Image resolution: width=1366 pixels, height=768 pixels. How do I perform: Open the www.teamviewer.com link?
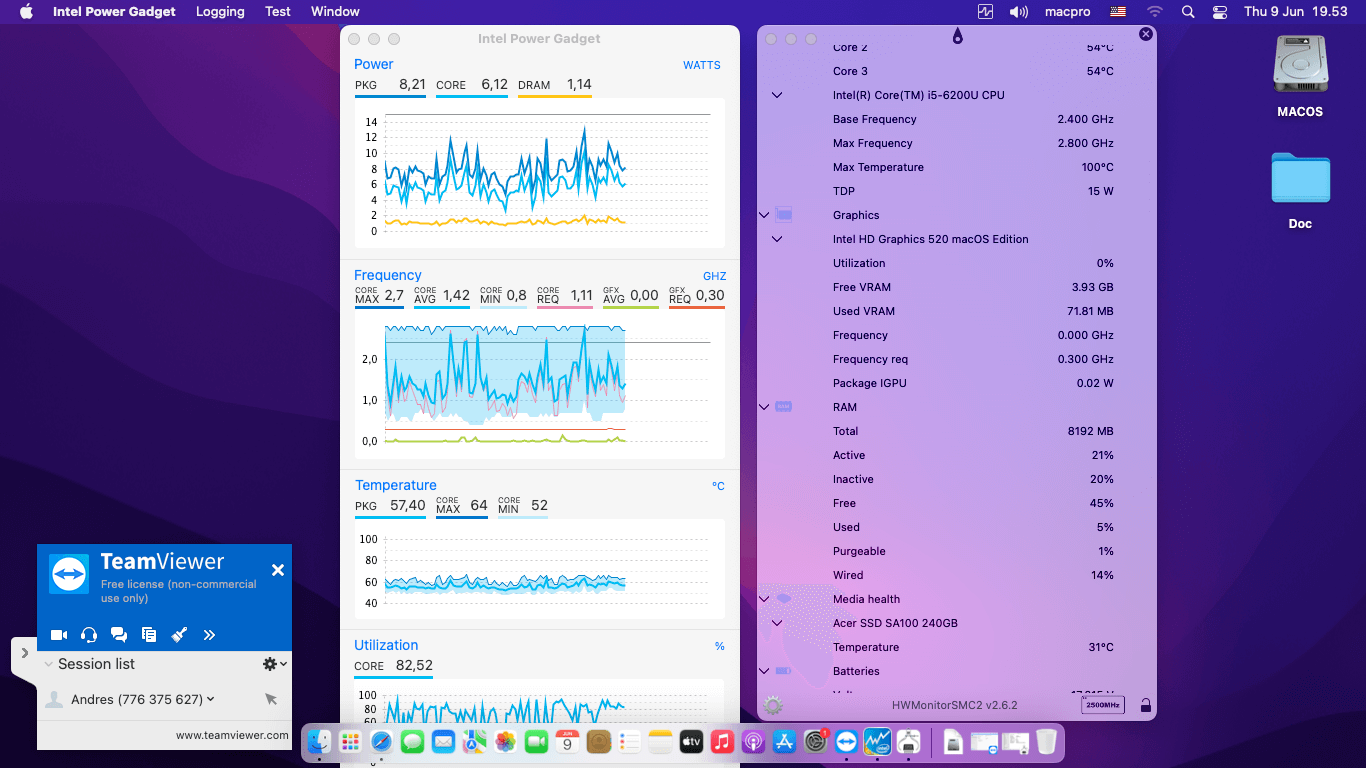click(232, 735)
